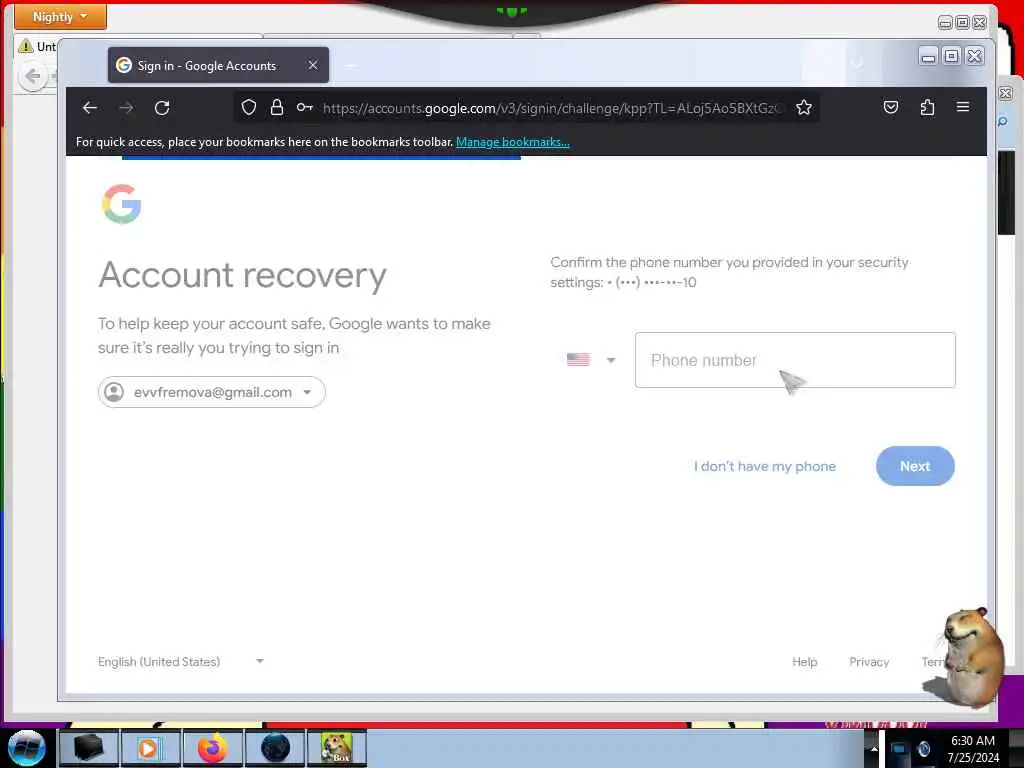The image size is (1024, 768).
Task: Click the address bar URL
Action: [551, 108]
